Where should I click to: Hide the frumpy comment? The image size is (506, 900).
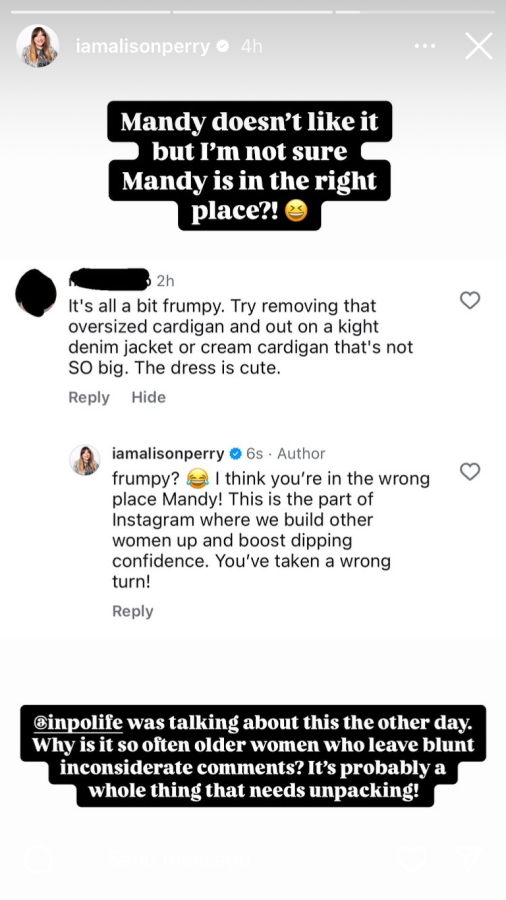tap(149, 397)
